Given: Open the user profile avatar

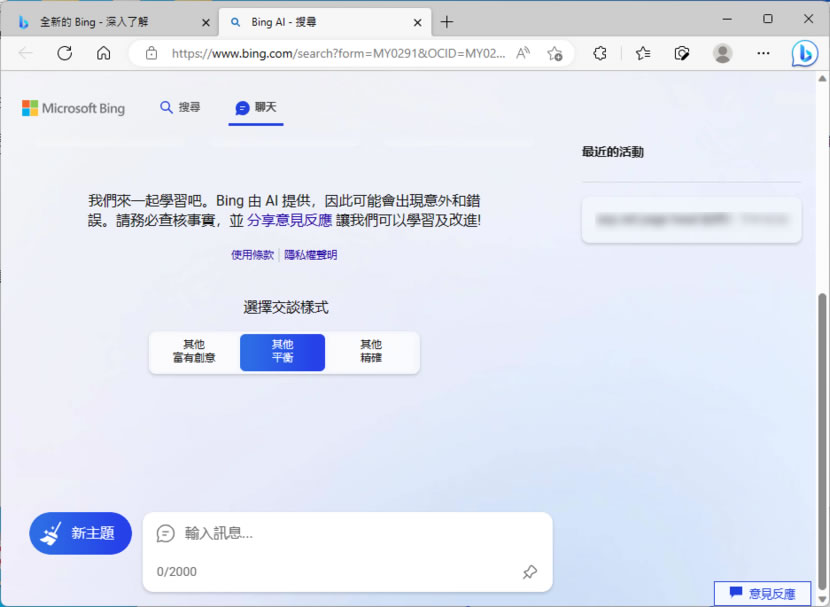Looking at the screenshot, I should coord(723,53).
